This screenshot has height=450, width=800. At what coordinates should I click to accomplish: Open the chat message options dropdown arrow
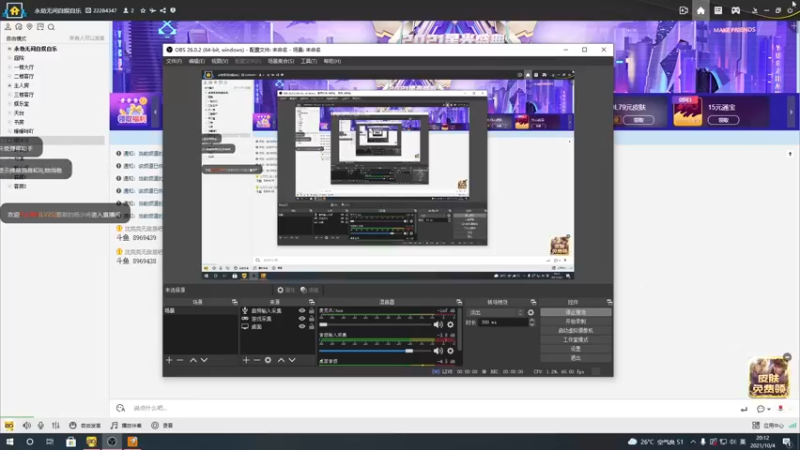pos(769,409)
